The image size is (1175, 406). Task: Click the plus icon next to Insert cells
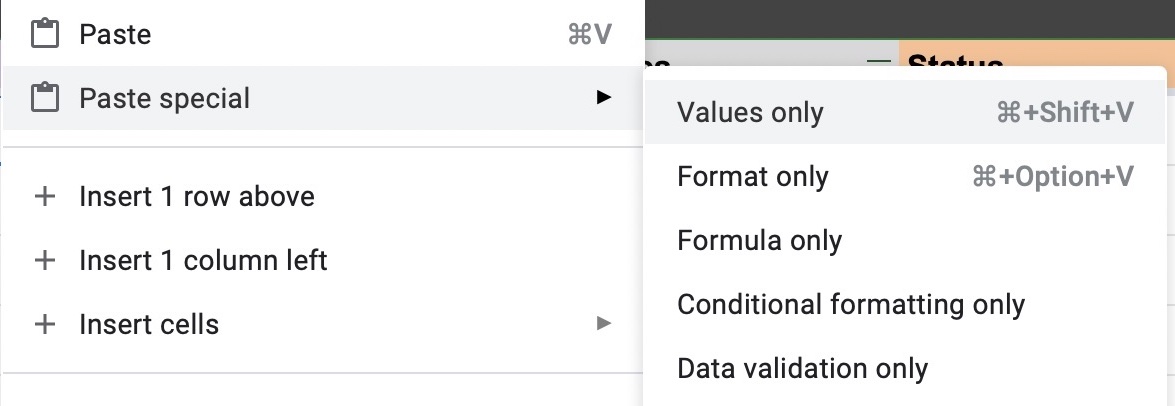[x=44, y=324]
